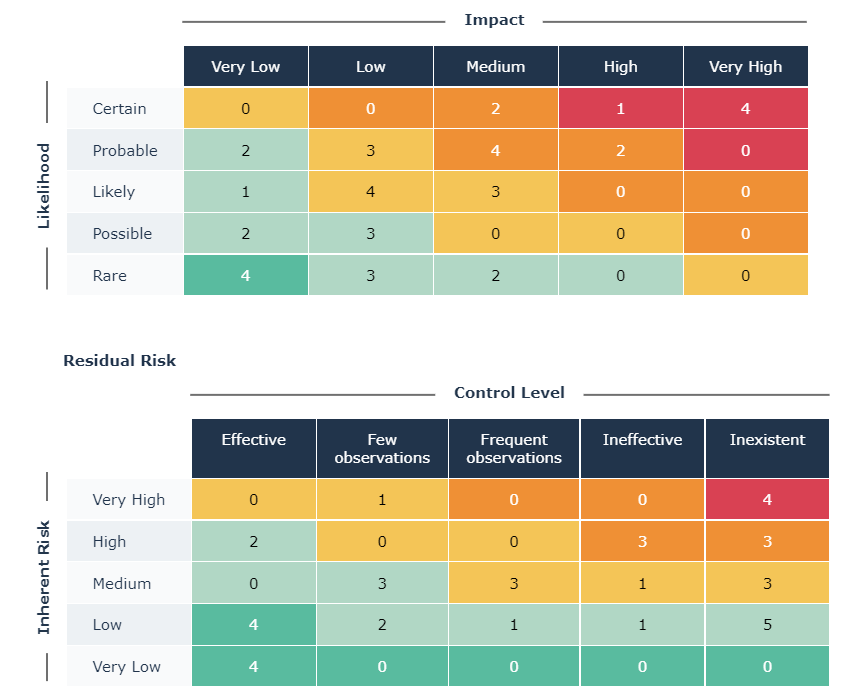Click Very Low inherent risk, Effective control cell
Screen dimensions: 842x698
coord(254,667)
